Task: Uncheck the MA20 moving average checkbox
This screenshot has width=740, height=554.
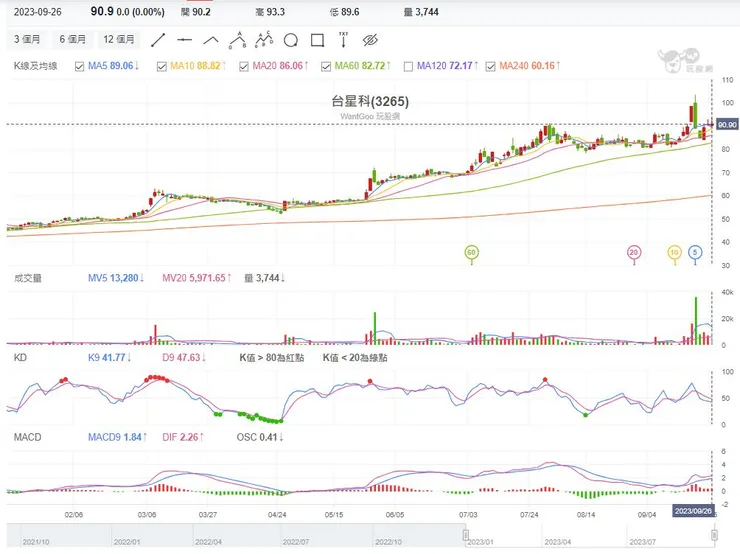Action: click(244, 67)
